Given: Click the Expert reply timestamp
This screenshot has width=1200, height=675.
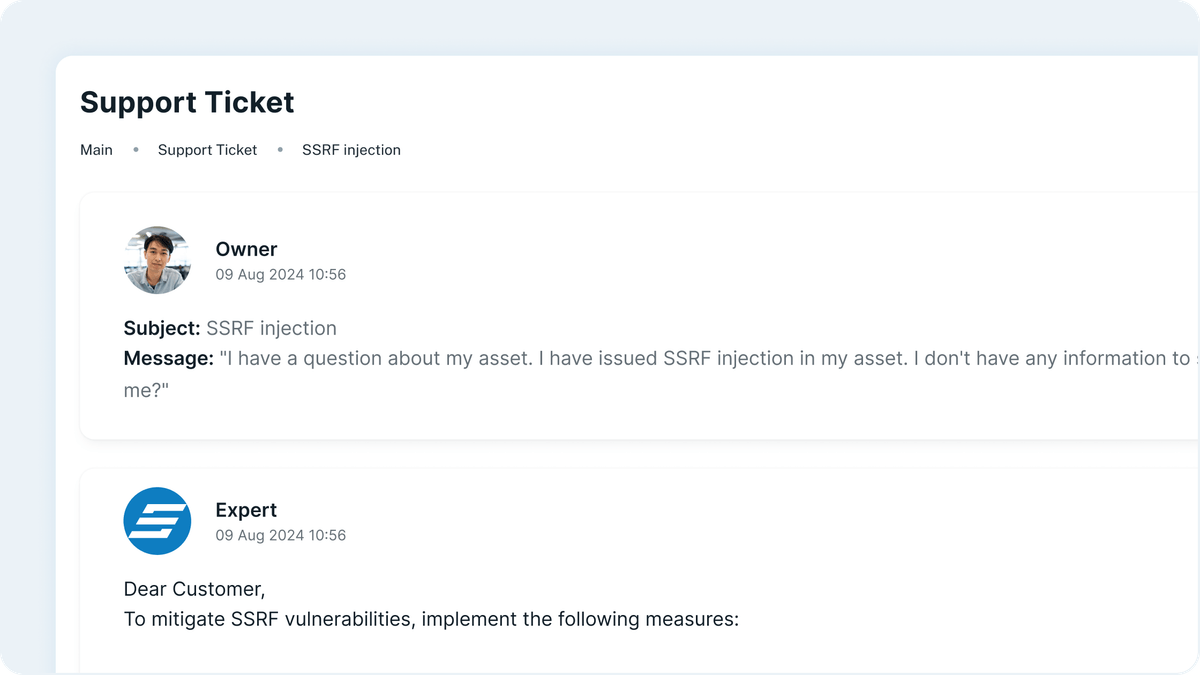Looking at the screenshot, I should point(281,535).
